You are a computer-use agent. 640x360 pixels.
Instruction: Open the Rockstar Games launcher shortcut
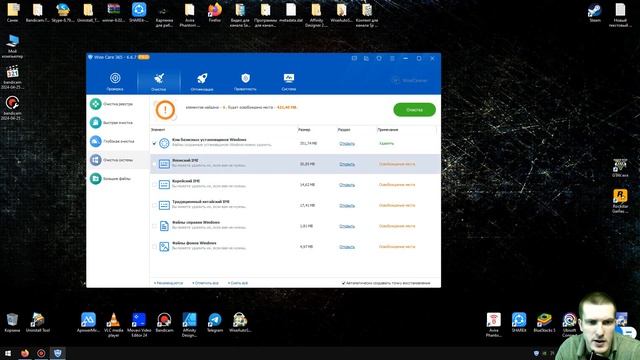point(620,201)
